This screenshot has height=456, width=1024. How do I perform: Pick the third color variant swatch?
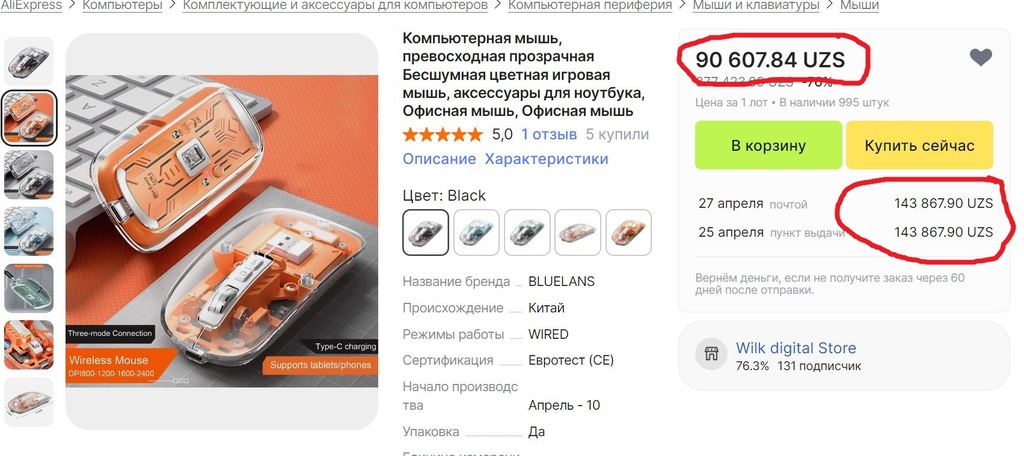tap(527, 232)
